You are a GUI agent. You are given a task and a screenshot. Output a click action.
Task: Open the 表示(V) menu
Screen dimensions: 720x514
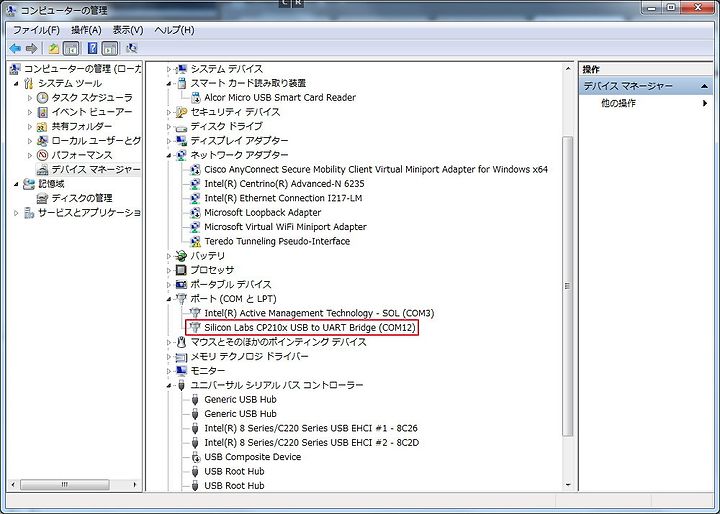[x=128, y=30]
